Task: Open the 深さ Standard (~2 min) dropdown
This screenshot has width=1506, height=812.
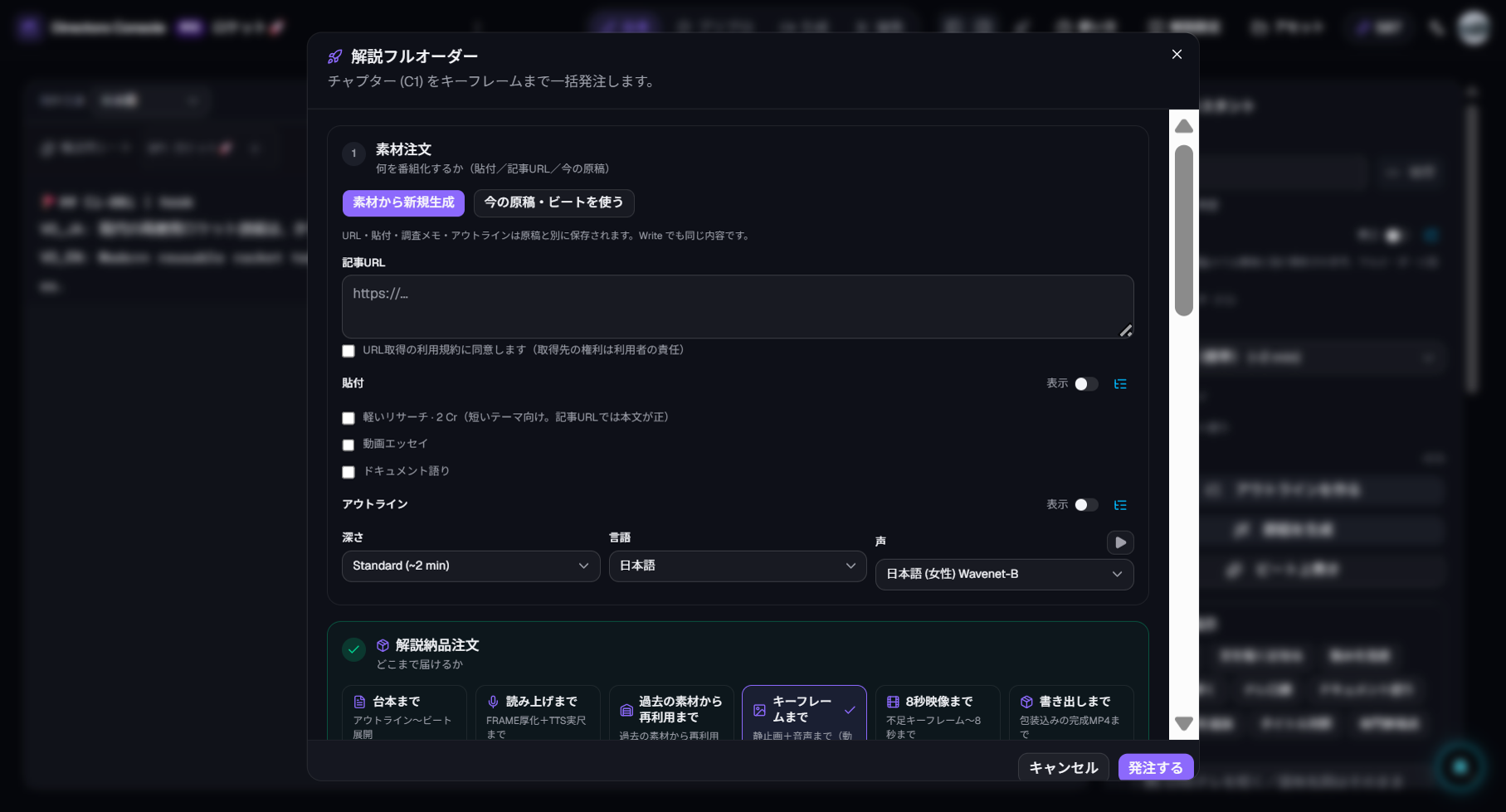Action: [470, 566]
